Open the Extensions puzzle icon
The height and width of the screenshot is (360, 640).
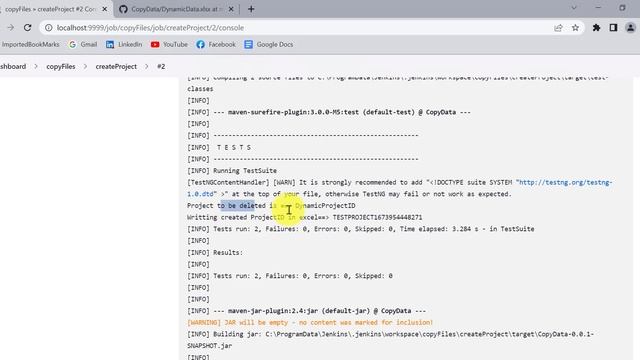point(596,28)
